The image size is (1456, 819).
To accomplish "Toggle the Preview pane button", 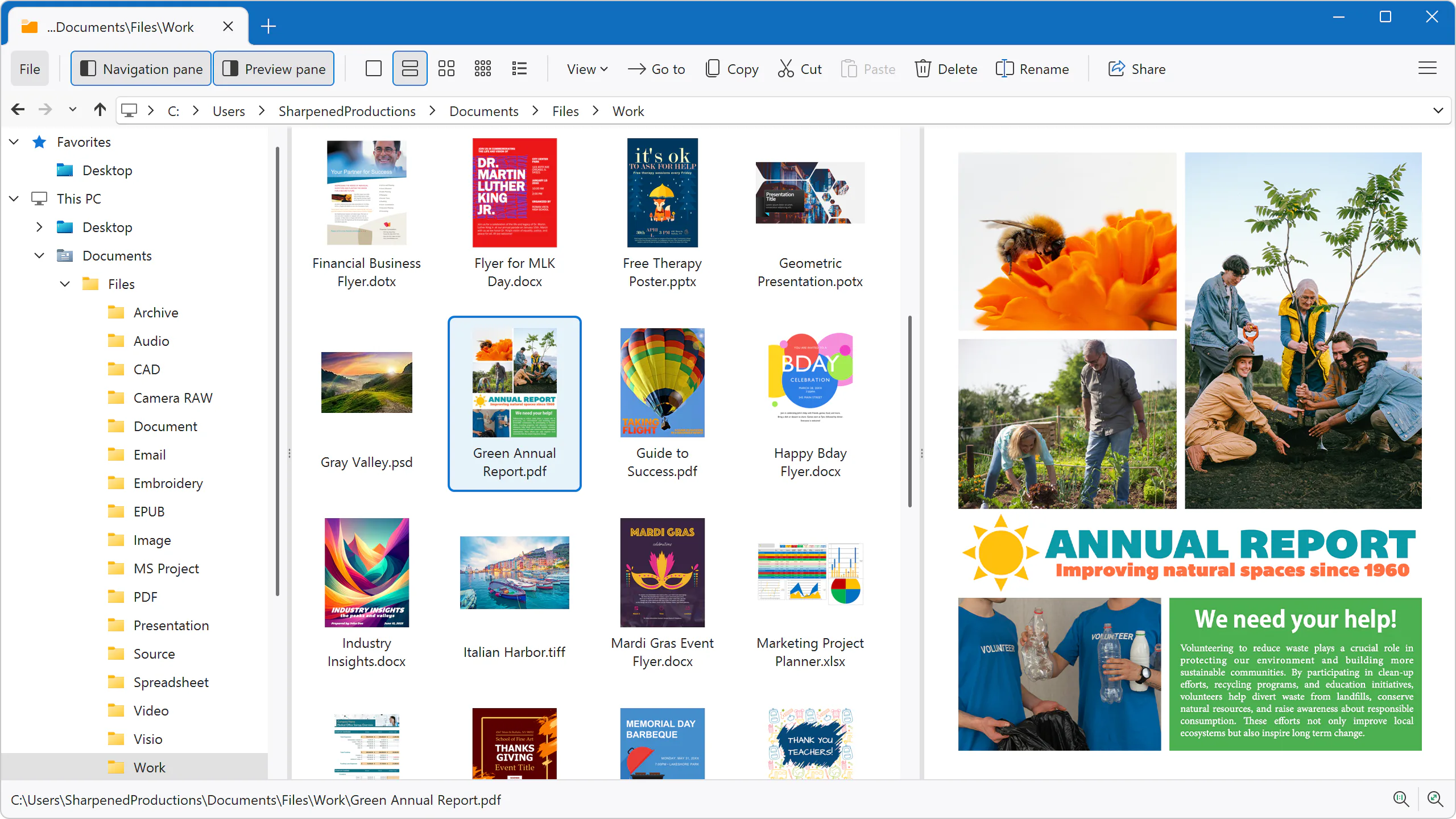I will (274, 69).
